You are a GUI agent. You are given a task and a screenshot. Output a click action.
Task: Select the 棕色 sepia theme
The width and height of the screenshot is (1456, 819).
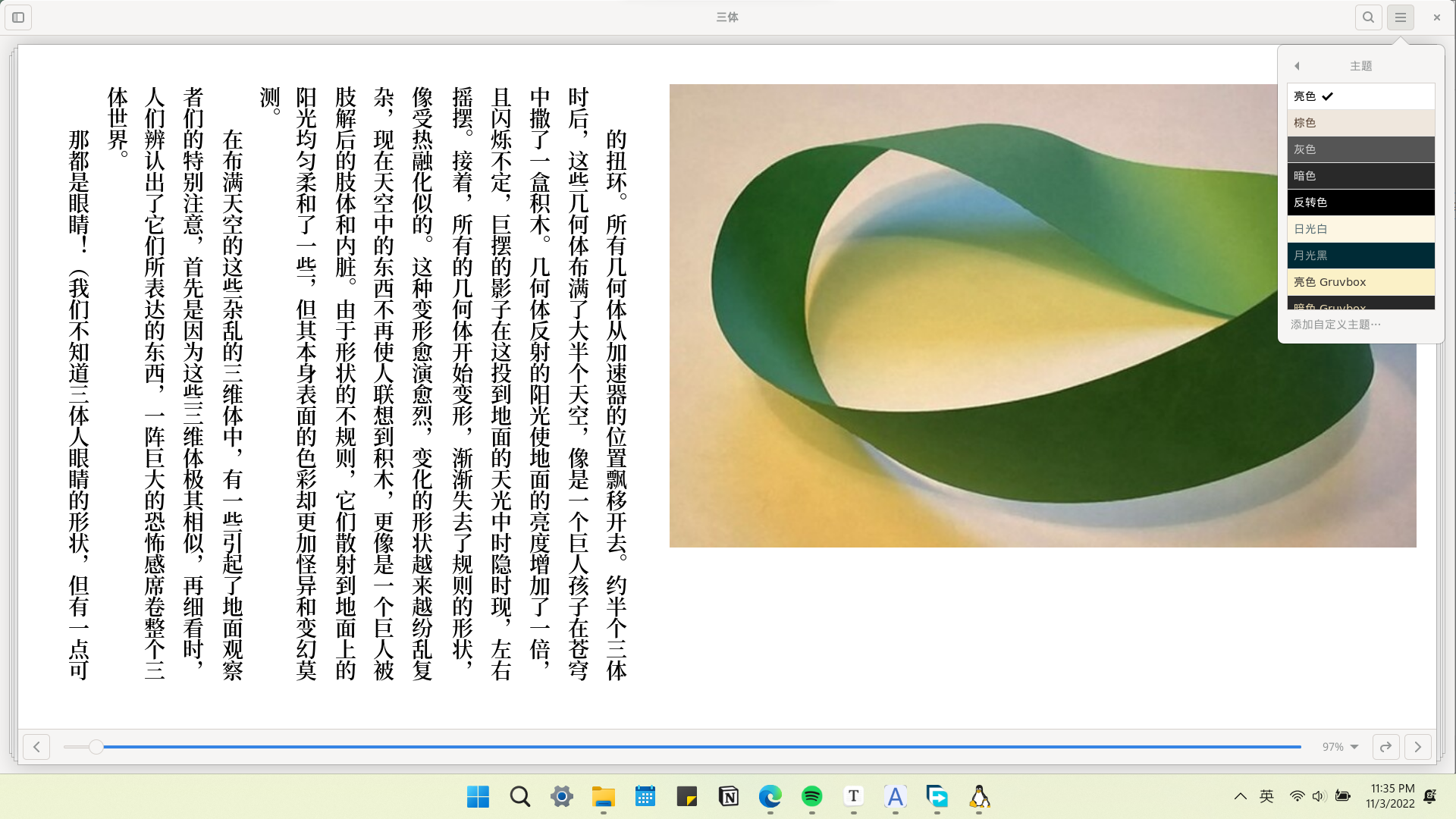[x=1360, y=123]
